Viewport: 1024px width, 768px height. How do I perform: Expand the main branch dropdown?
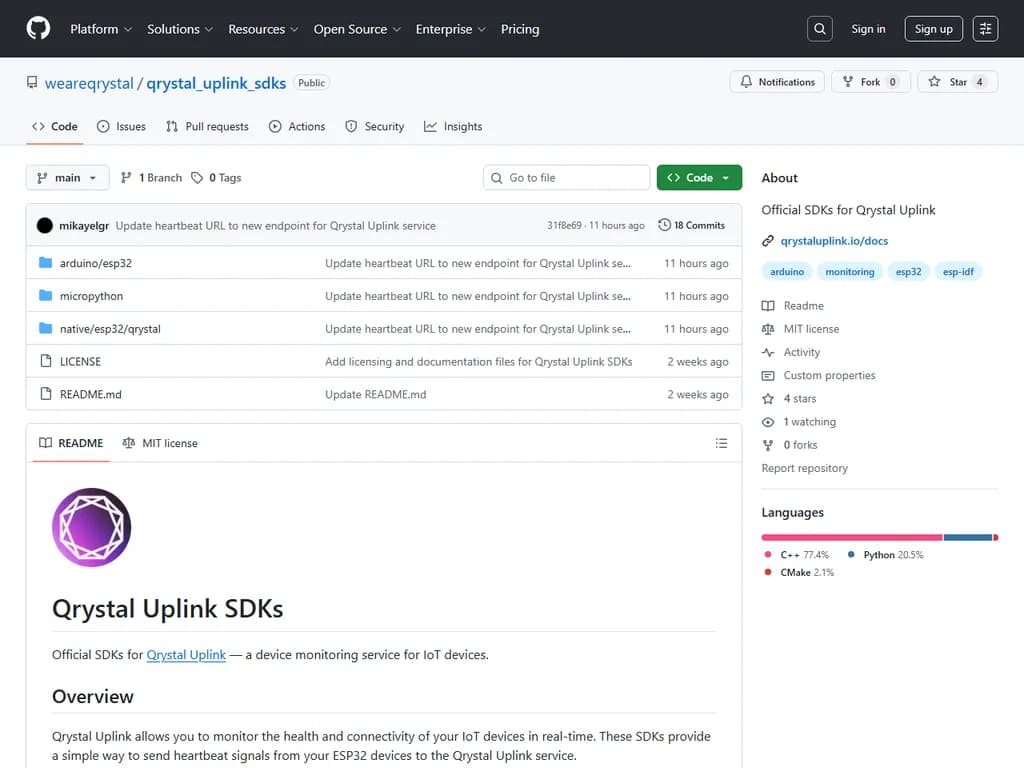pos(67,178)
